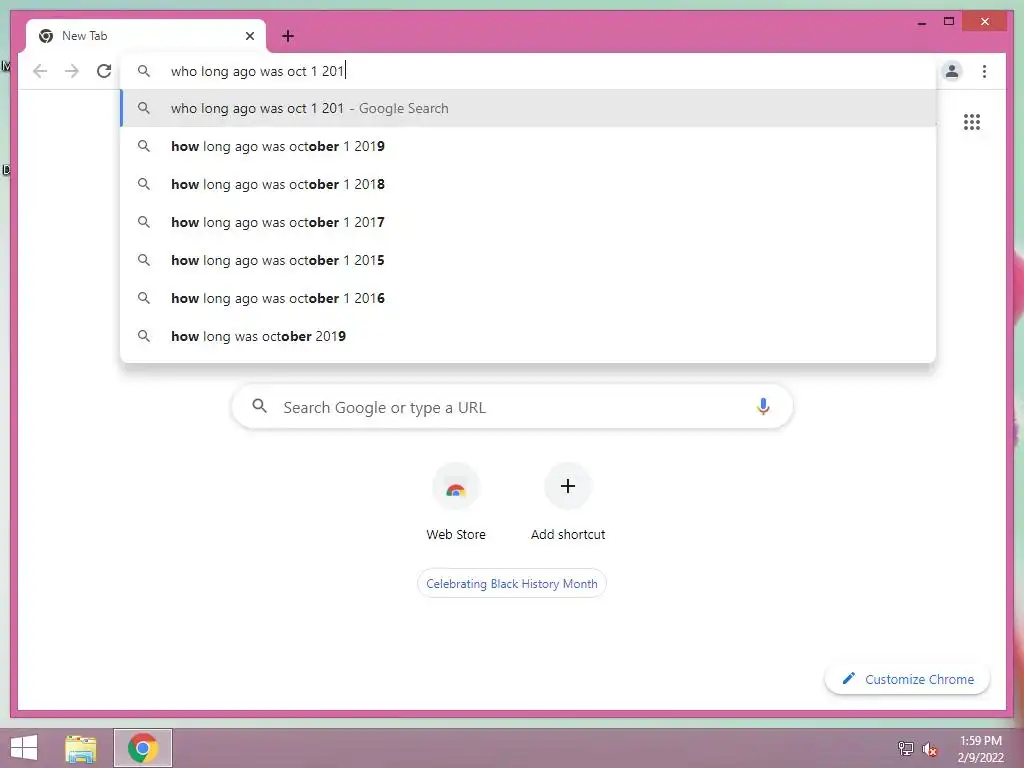Open the three-dot Chrome menu
This screenshot has width=1024, height=768.
(x=984, y=71)
